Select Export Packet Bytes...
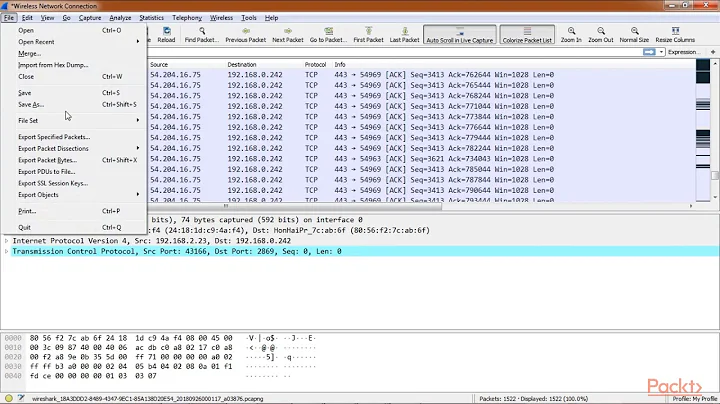The width and height of the screenshot is (720, 404). click(x=73, y=160)
